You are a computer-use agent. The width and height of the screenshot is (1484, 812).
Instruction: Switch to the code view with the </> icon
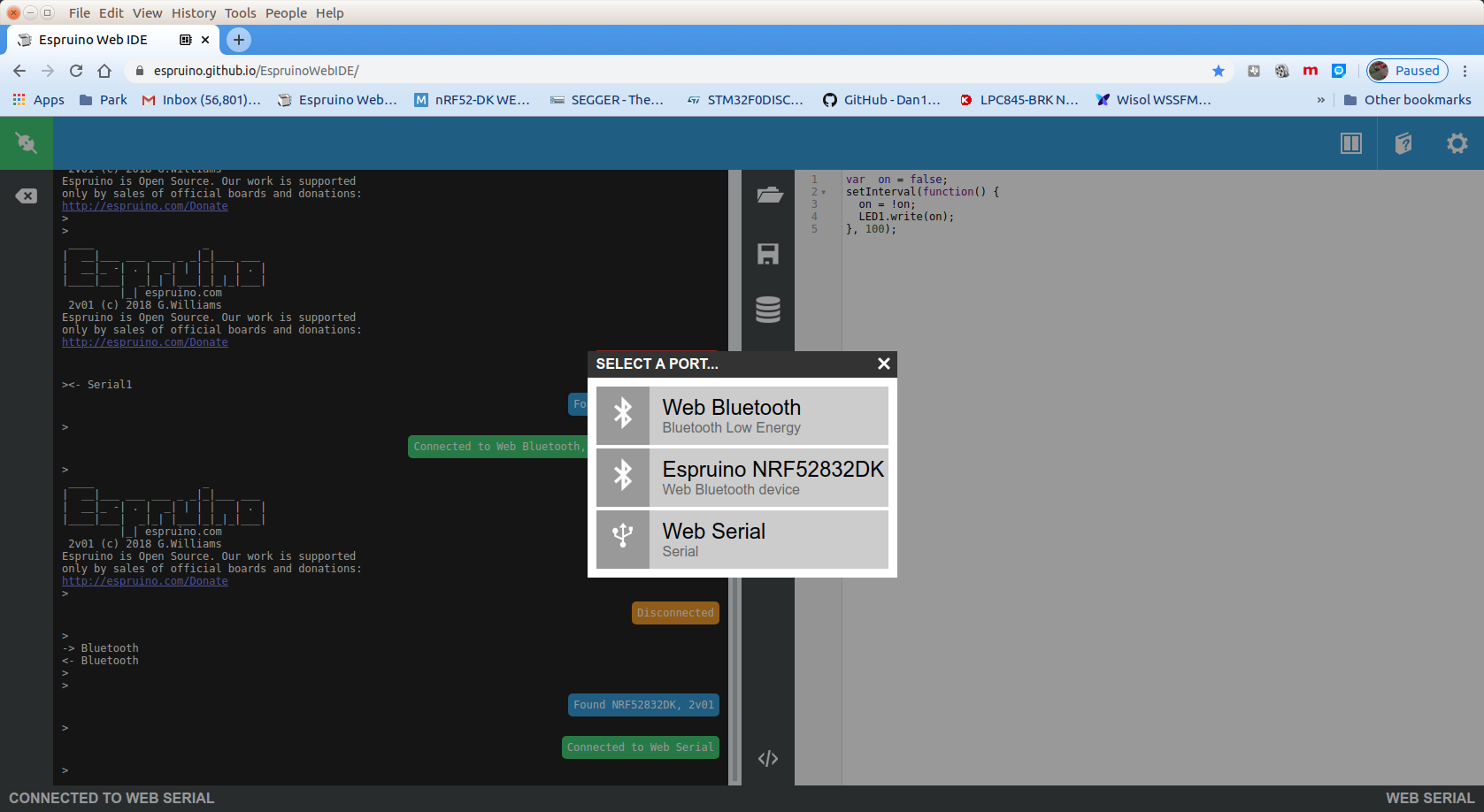768,758
